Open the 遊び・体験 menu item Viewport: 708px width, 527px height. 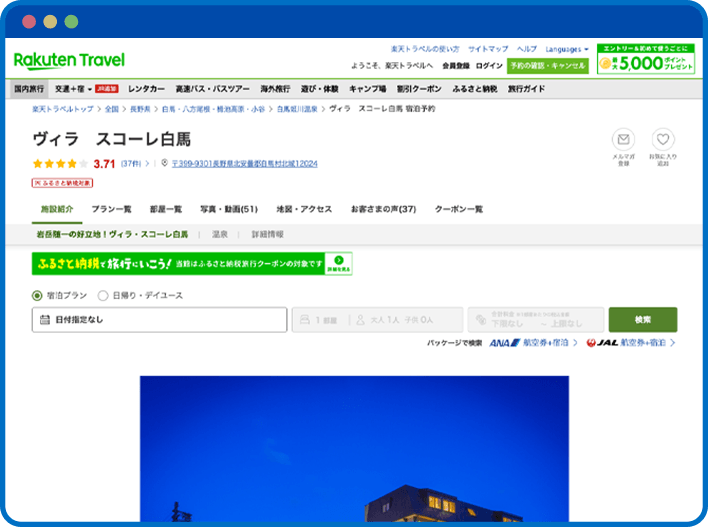coord(319,89)
